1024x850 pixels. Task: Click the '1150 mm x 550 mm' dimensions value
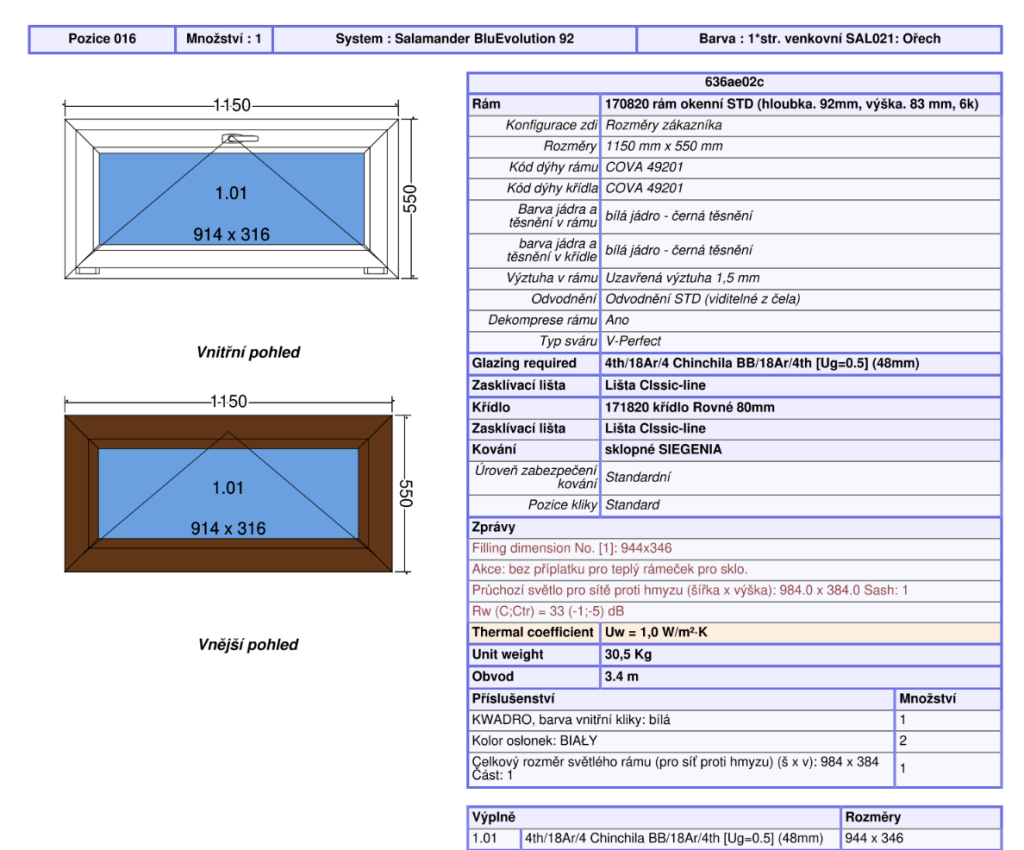(664, 146)
